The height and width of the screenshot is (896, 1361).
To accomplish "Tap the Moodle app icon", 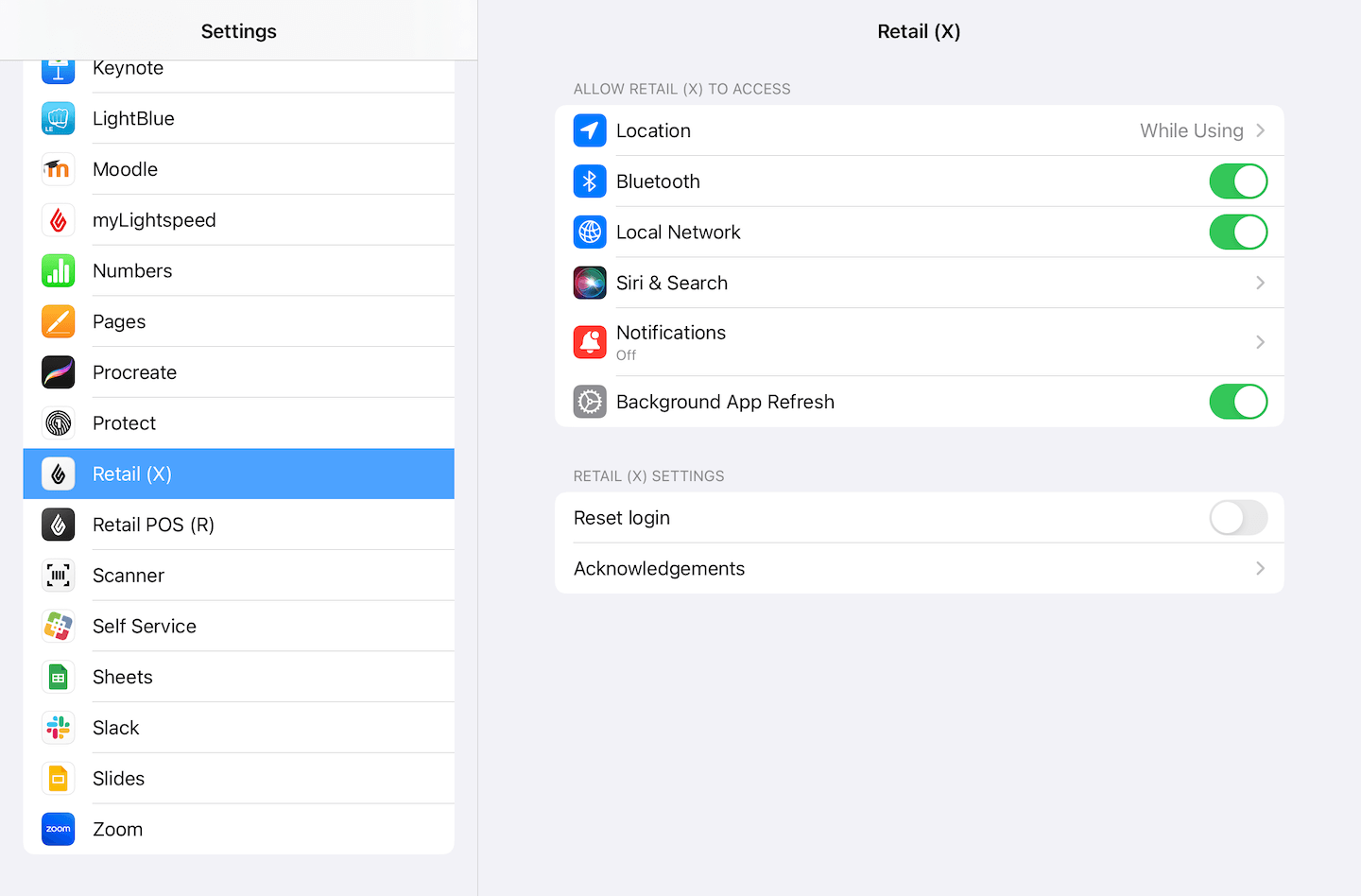I will pyautogui.click(x=59, y=169).
